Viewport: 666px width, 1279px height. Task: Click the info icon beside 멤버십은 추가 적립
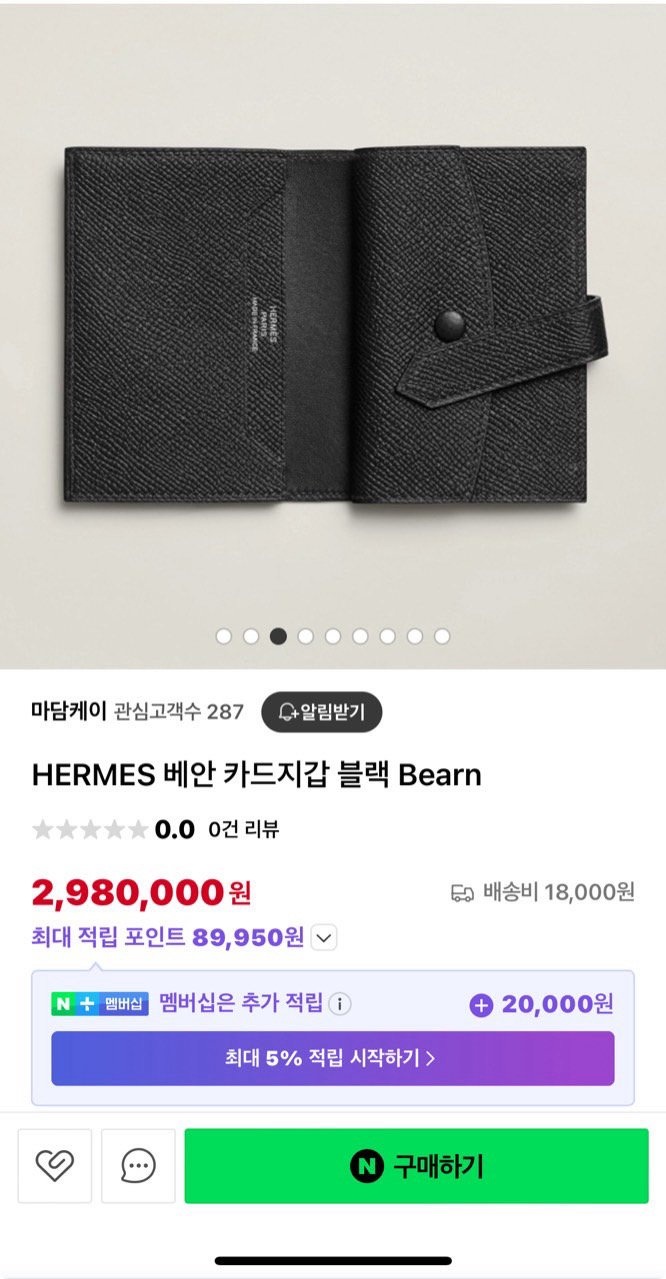pos(340,1004)
